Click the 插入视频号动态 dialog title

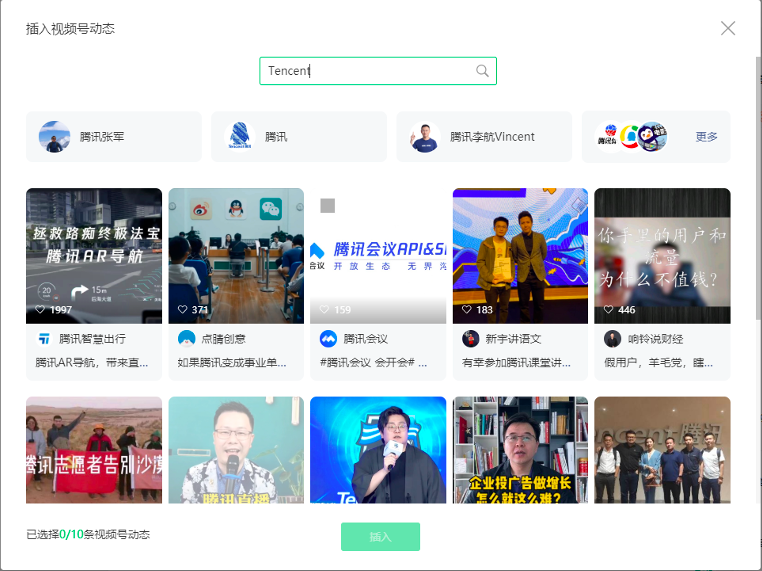point(70,29)
